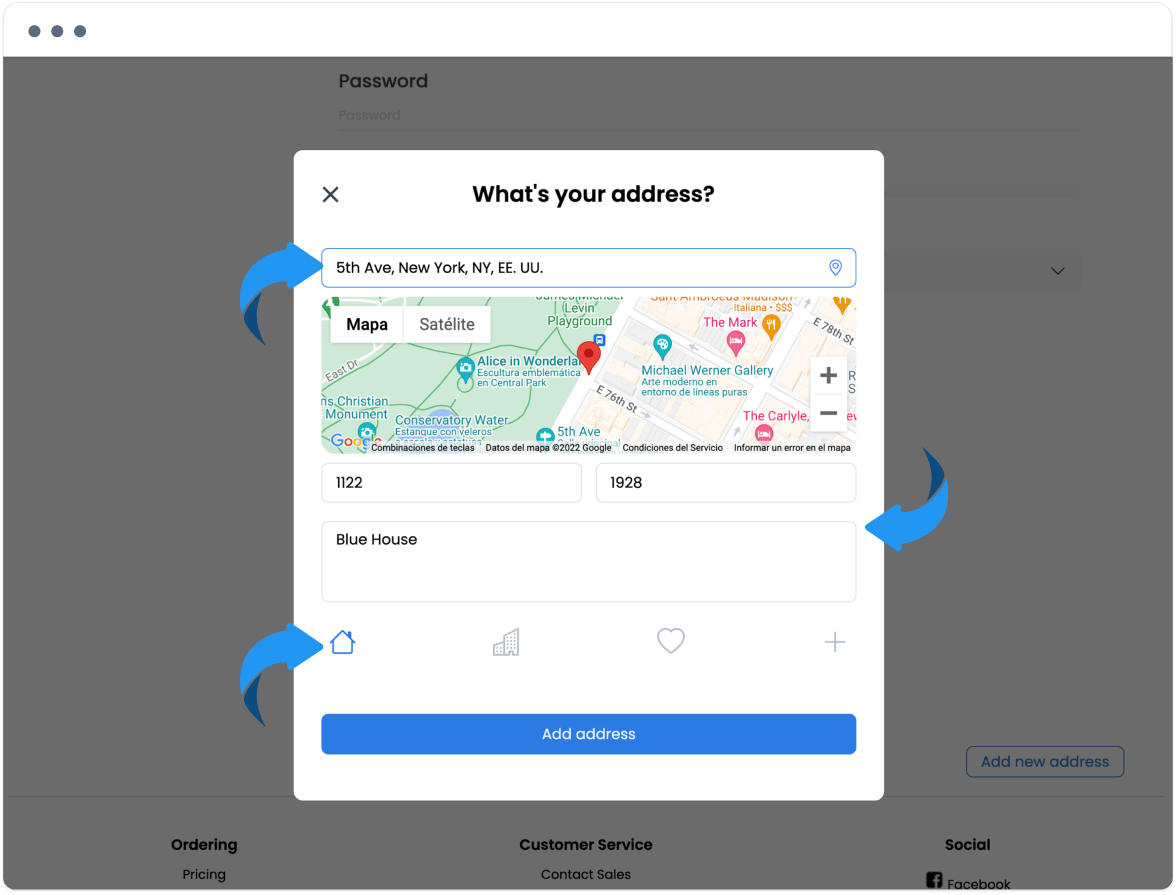The width and height of the screenshot is (1176, 895).
Task: Click the 5th Ave station marker on map
Action: pyautogui.click(x=545, y=435)
